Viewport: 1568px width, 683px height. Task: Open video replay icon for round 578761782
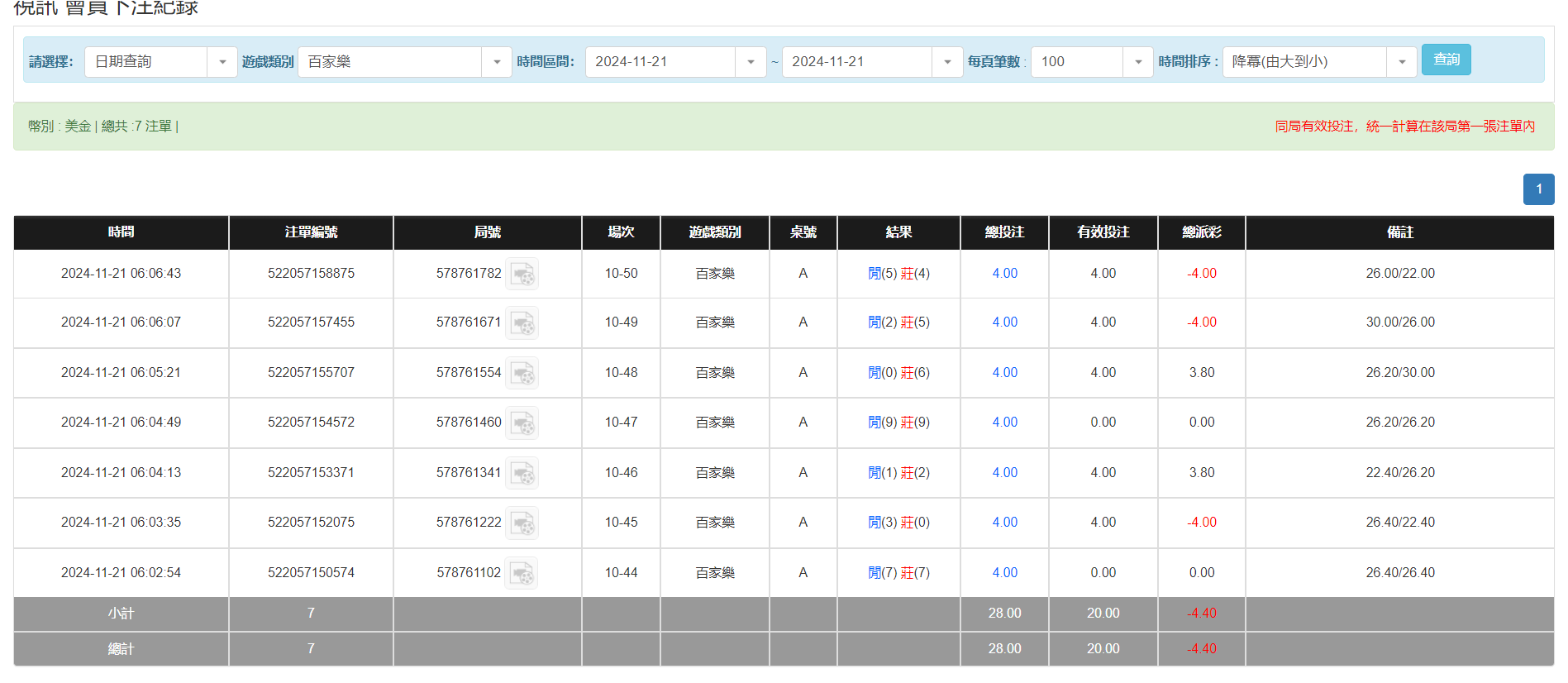click(522, 274)
